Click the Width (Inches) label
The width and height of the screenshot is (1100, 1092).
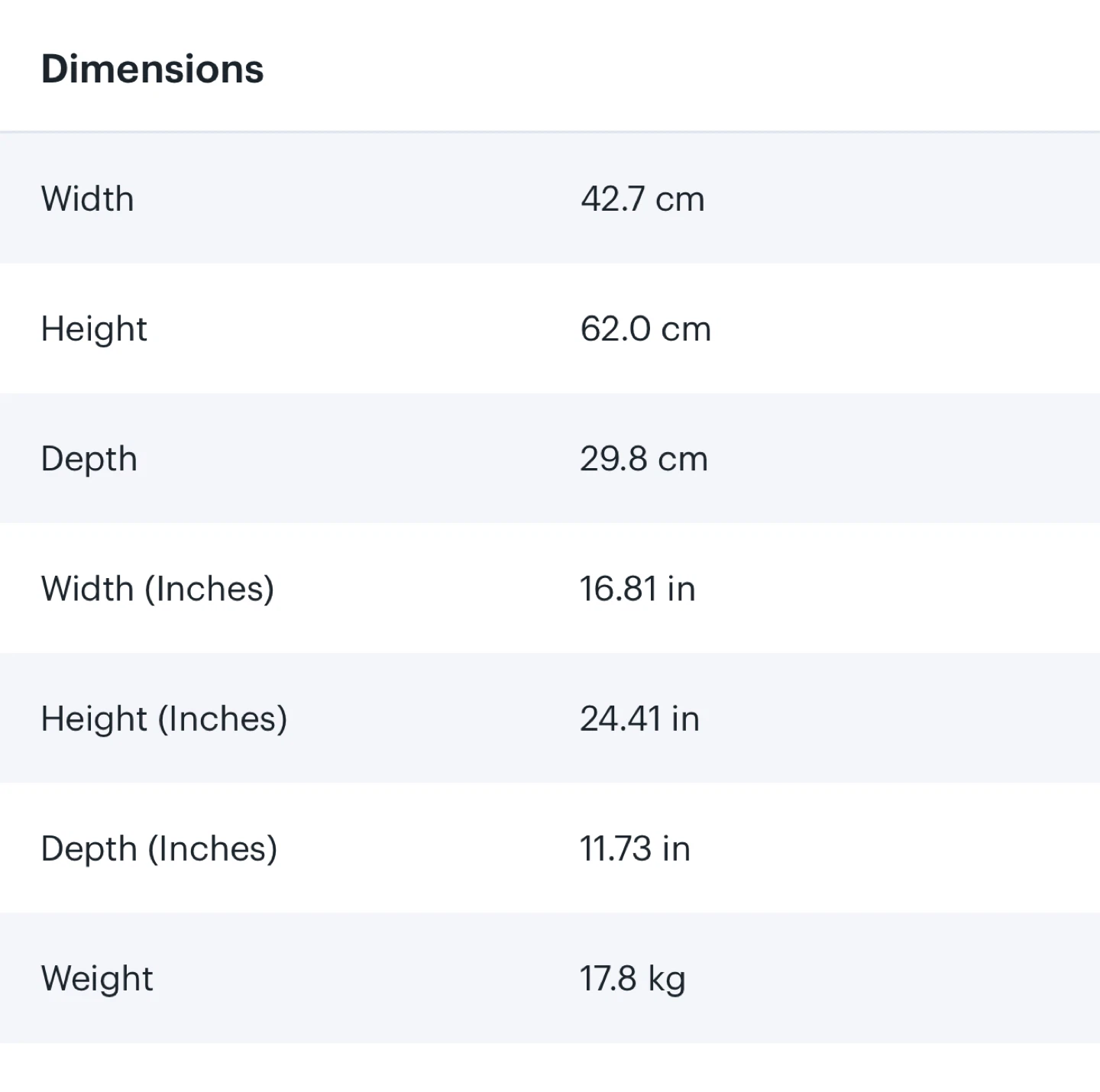pyautogui.click(x=157, y=589)
